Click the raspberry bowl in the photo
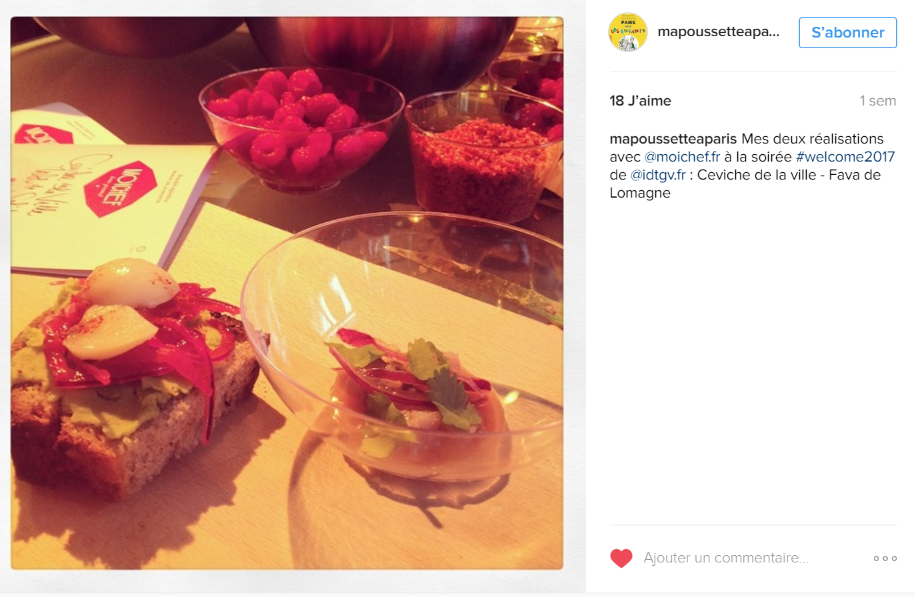 [301, 129]
